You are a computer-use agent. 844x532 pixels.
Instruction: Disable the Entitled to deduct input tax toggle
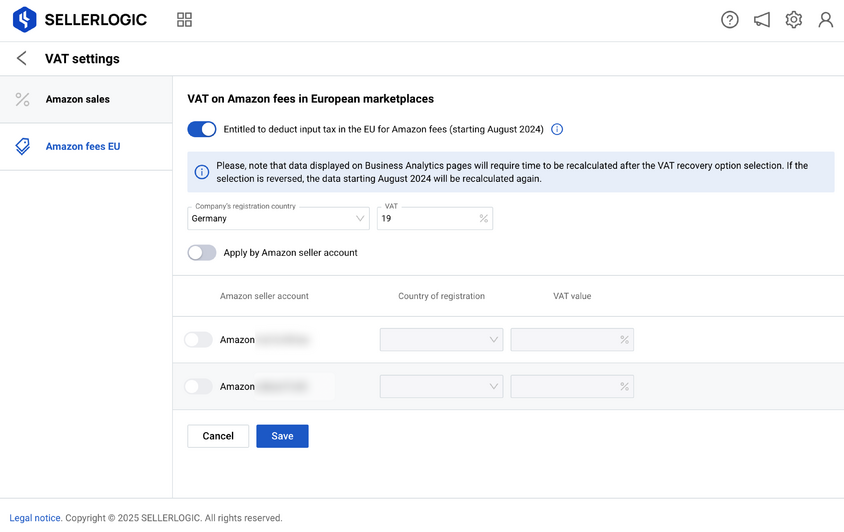pyautogui.click(x=202, y=129)
